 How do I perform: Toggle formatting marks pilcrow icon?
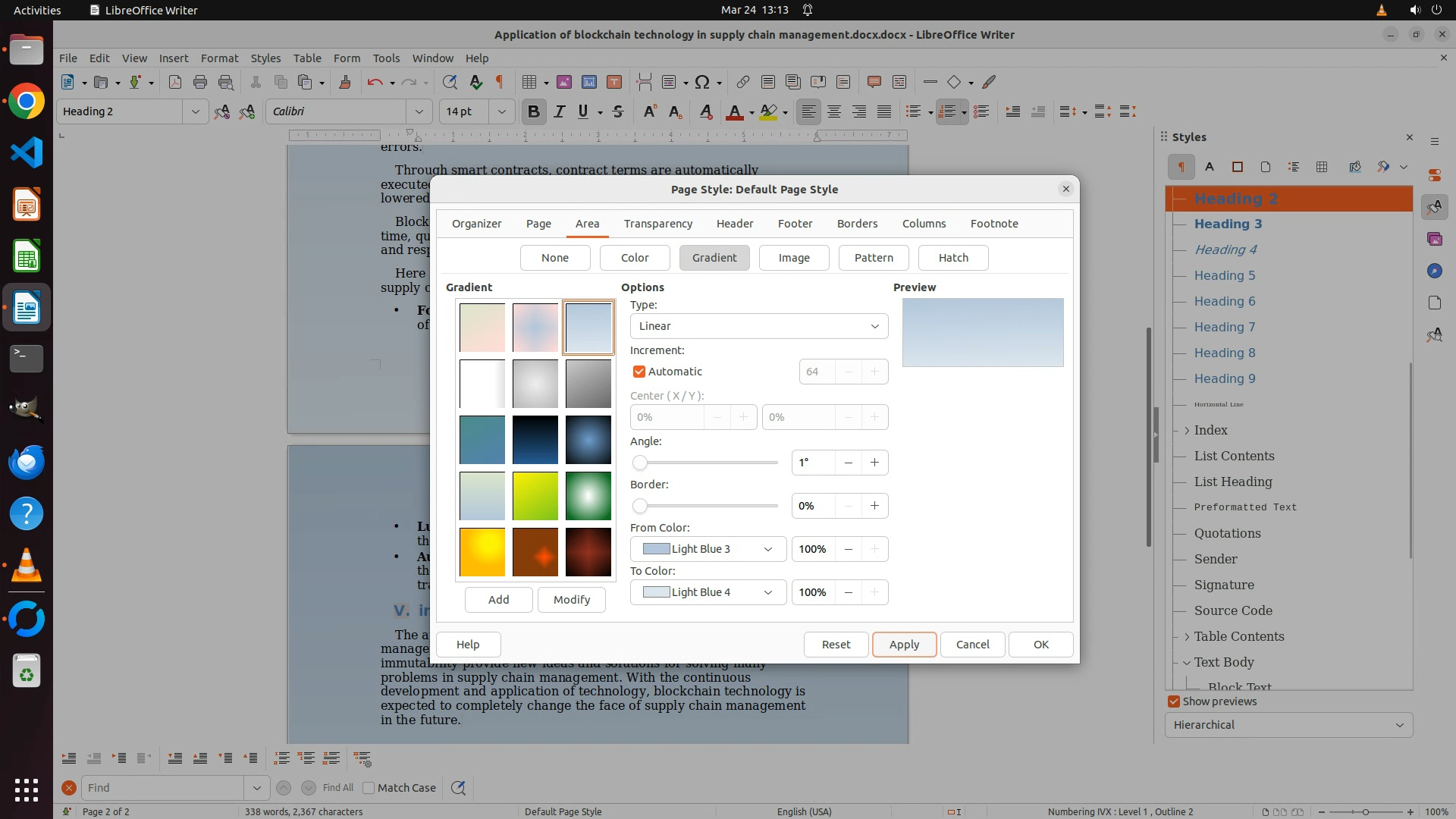click(x=500, y=82)
